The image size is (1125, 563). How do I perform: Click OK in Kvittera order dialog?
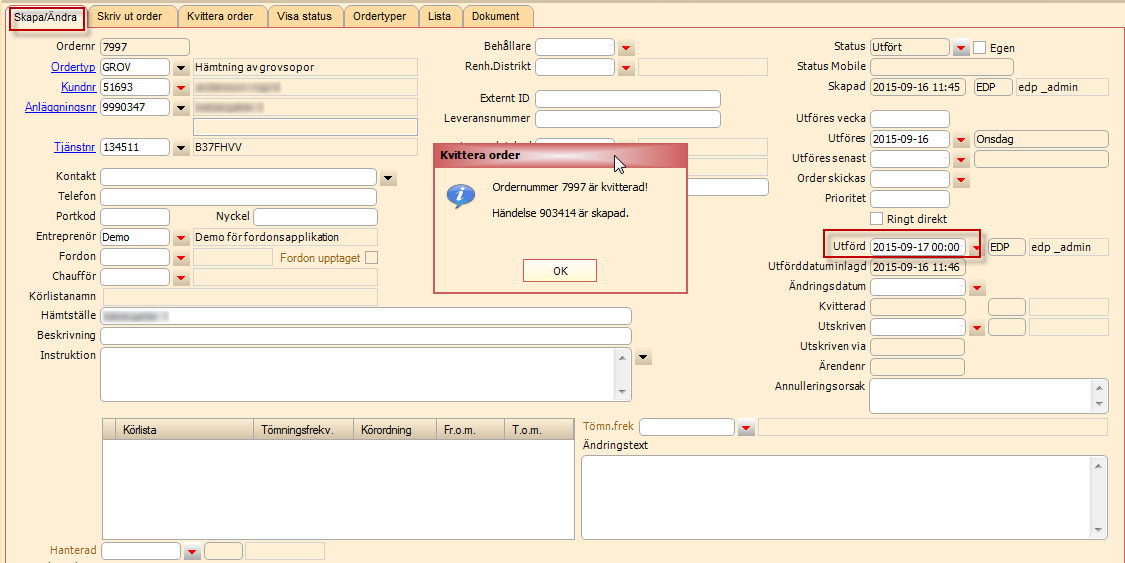point(559,271)
